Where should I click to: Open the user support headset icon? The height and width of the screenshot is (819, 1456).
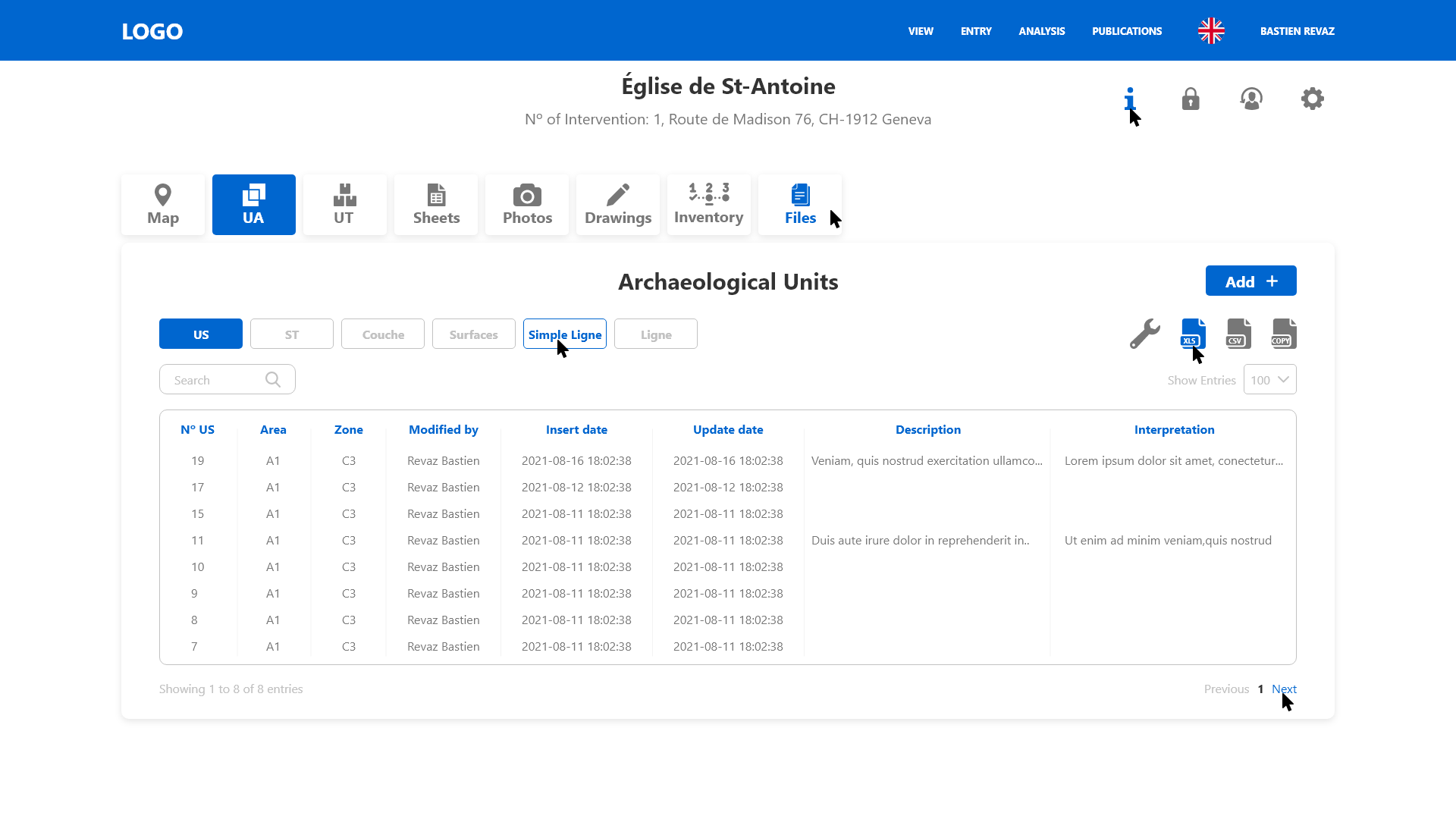click(x=1251, y=99)
